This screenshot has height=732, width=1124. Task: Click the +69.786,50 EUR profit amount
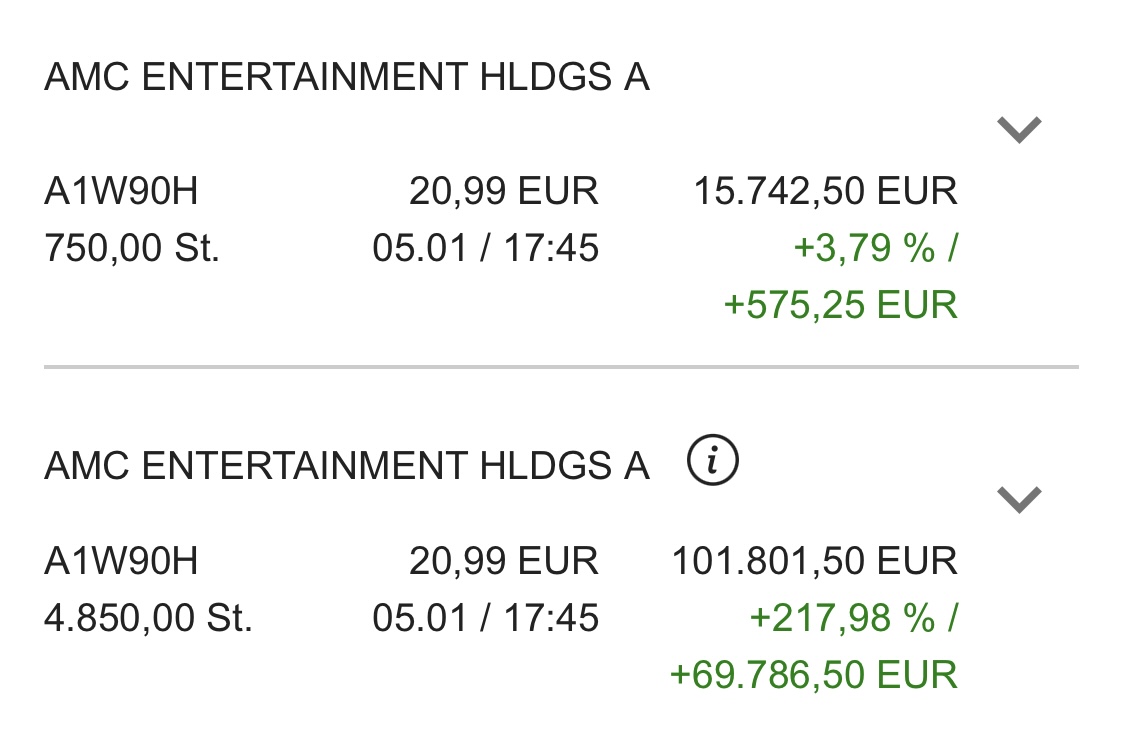(815, 673)
